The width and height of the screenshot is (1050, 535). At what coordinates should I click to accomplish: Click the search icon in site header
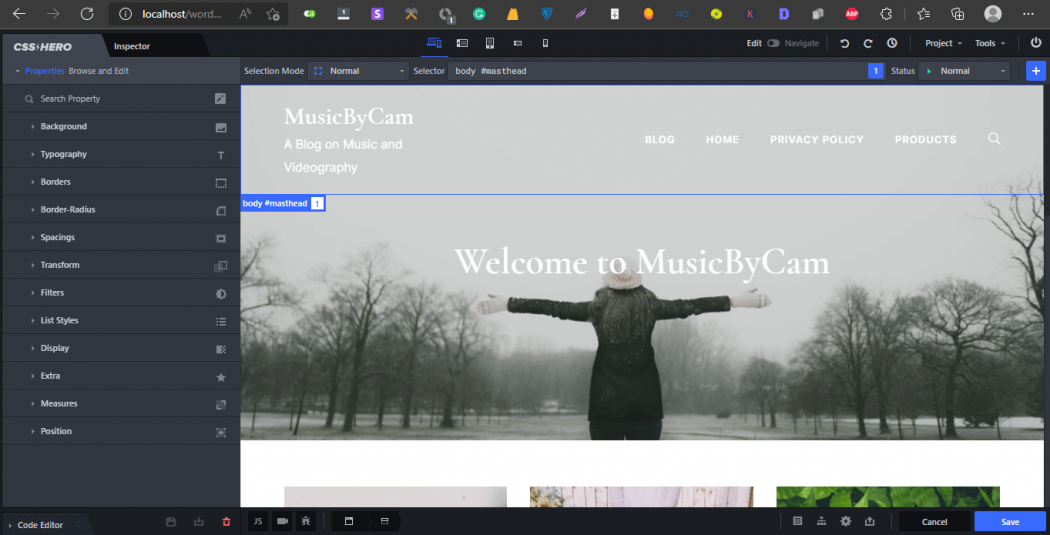pyautogui.click(x=994, y=139)
